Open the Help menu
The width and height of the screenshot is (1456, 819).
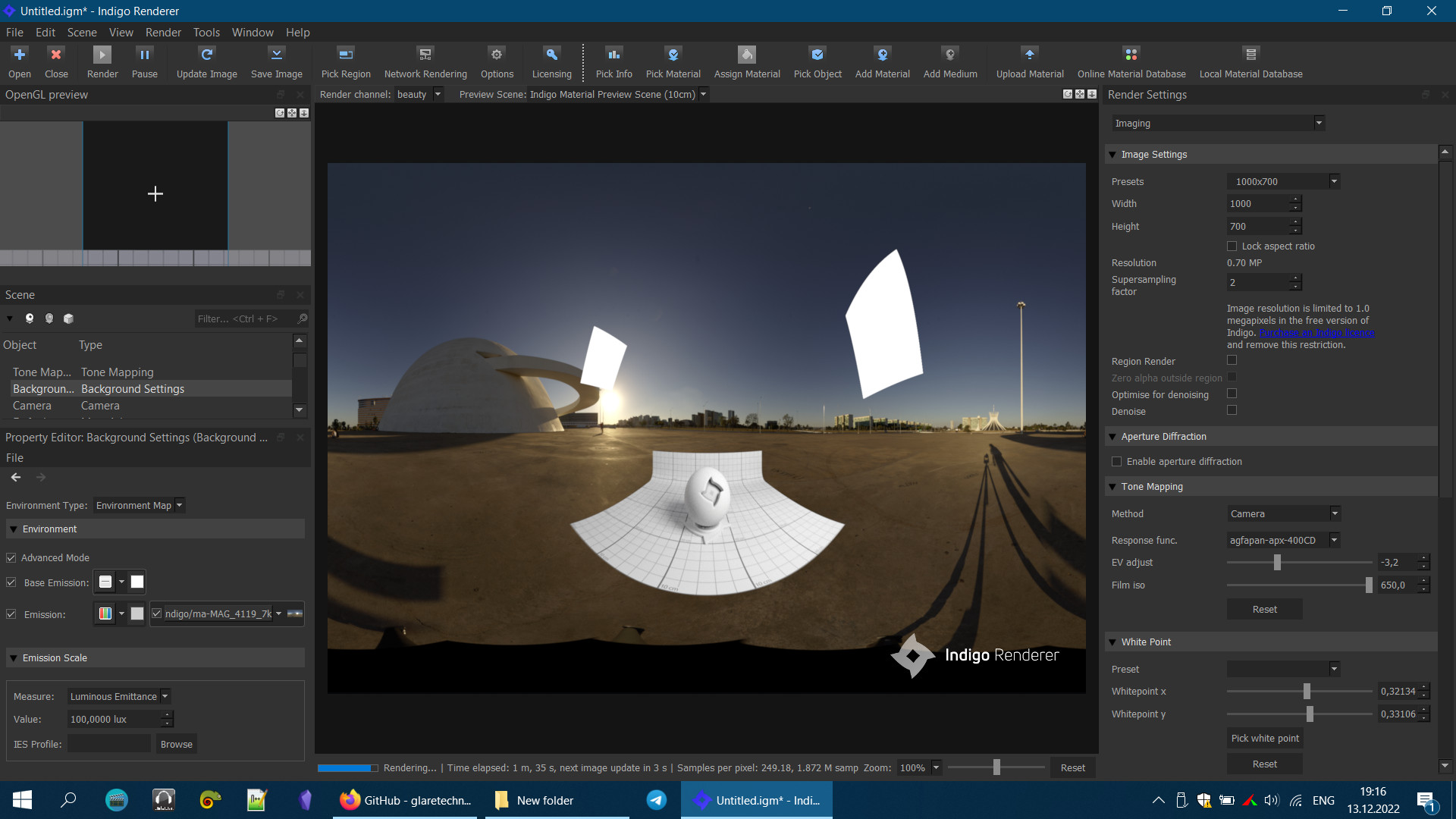tap(298, 33)
